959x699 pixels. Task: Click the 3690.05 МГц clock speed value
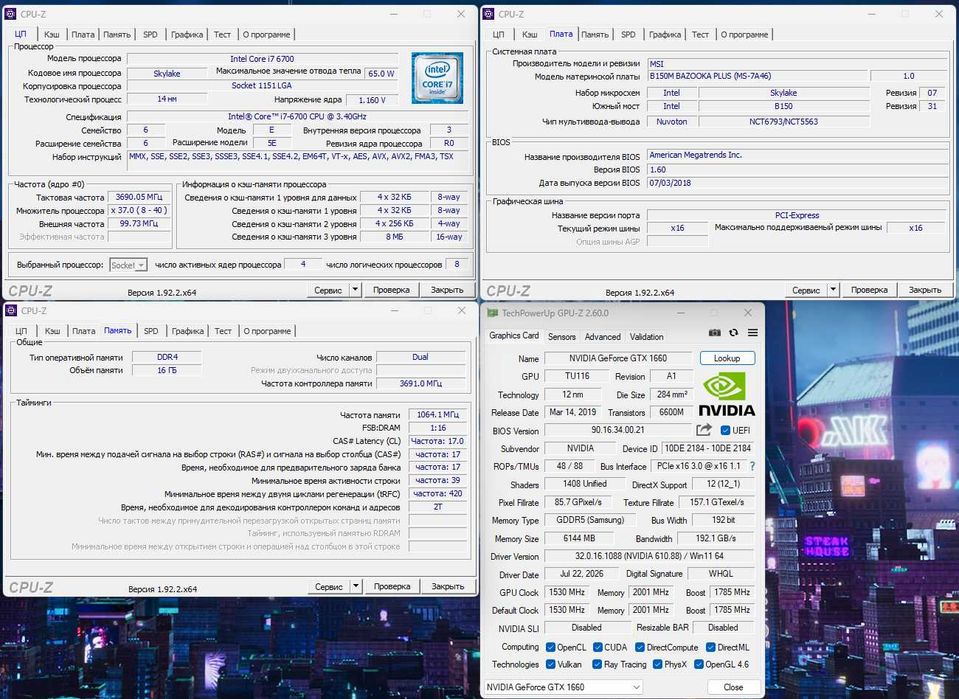tap(139, 197)
